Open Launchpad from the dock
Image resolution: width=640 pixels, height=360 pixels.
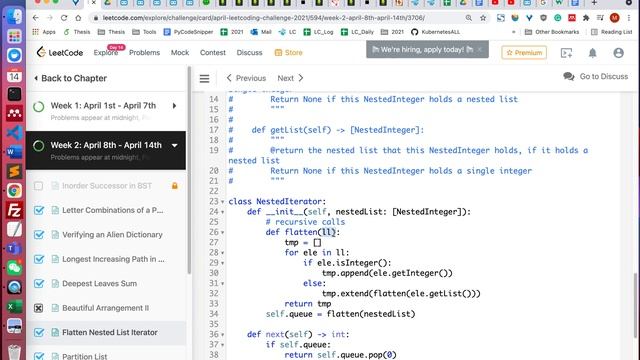pos(14,36)
